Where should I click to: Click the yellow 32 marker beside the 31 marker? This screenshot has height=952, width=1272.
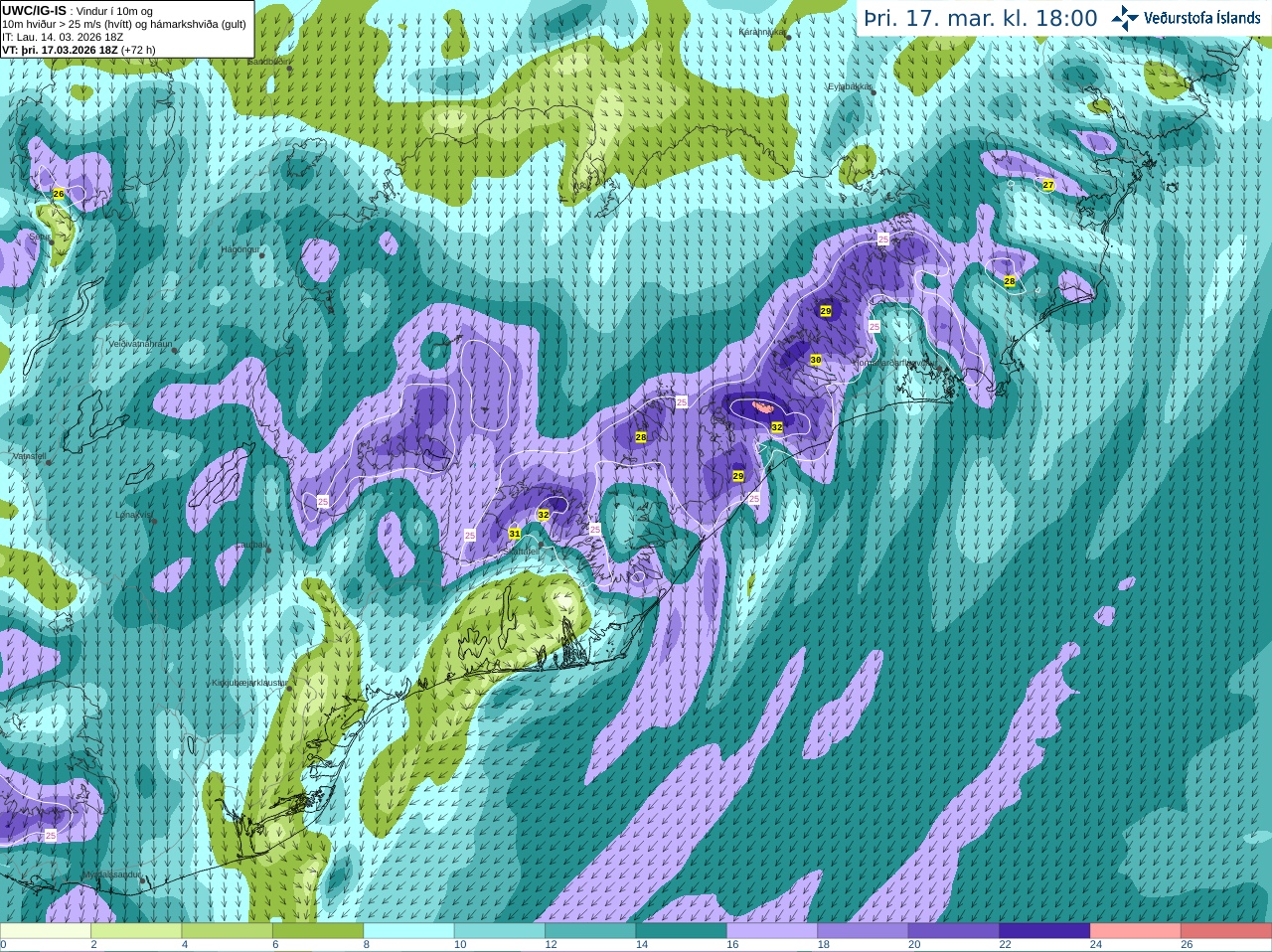coord(543,515)
